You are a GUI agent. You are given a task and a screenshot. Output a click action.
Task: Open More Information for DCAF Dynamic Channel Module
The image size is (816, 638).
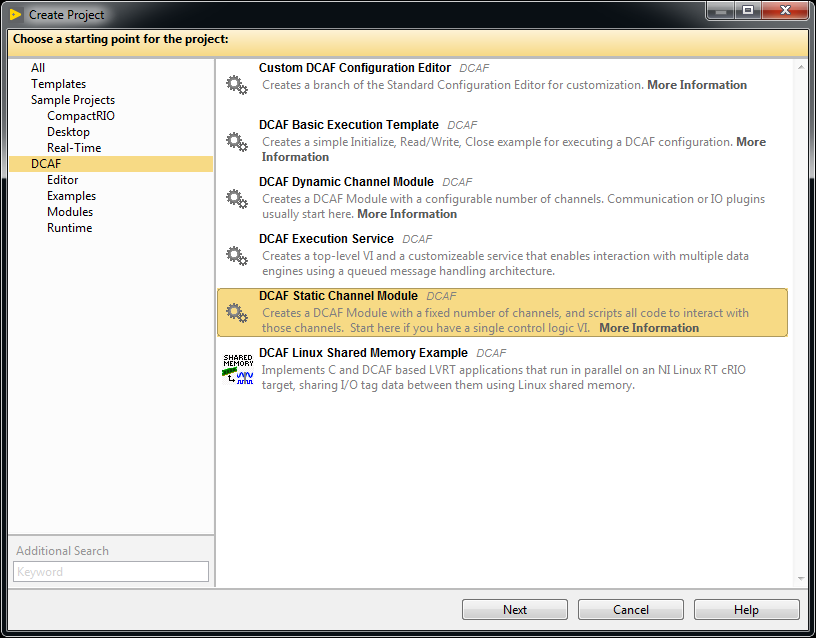[x=407, y=214]
